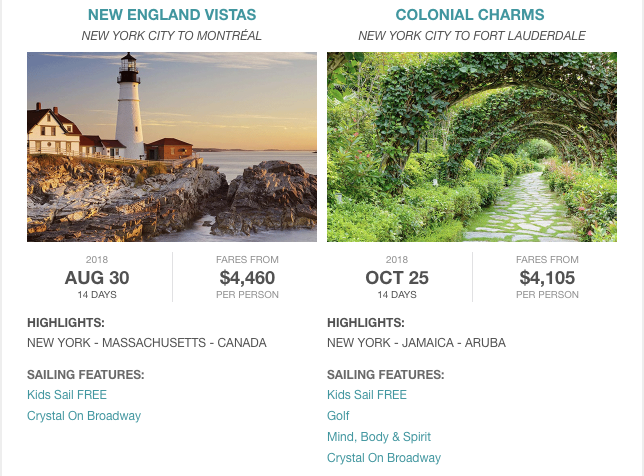This screenshot has height=476, width=644.
Task: Open Kids Sail FREE under Colonial Charms
Action: 367,395
